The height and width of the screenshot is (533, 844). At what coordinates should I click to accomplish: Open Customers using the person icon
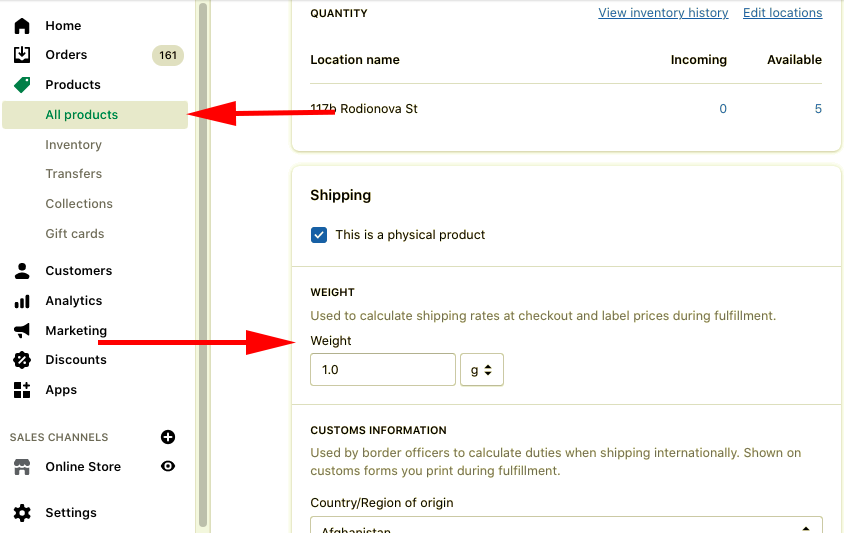22,271
